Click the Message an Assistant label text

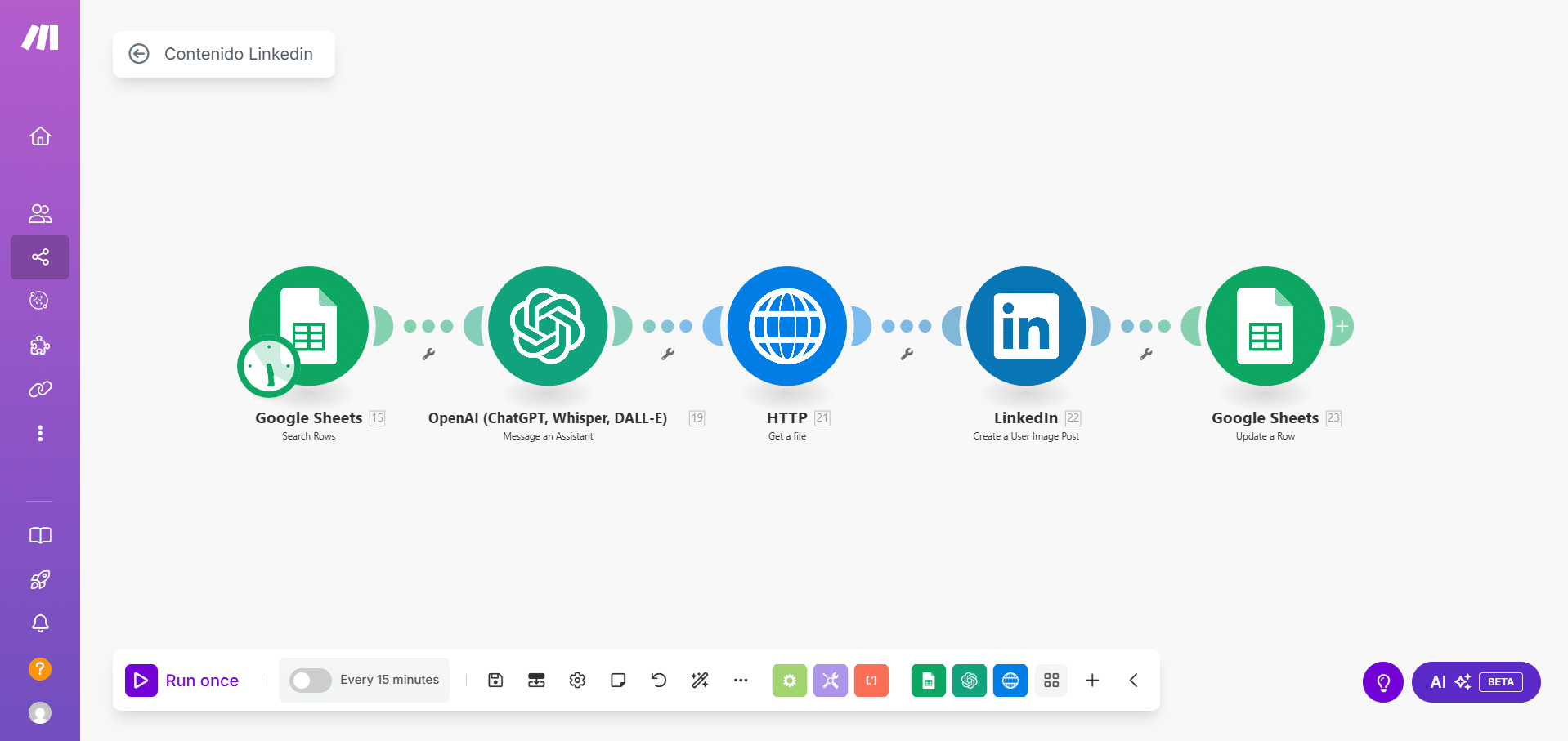point(548,436)
